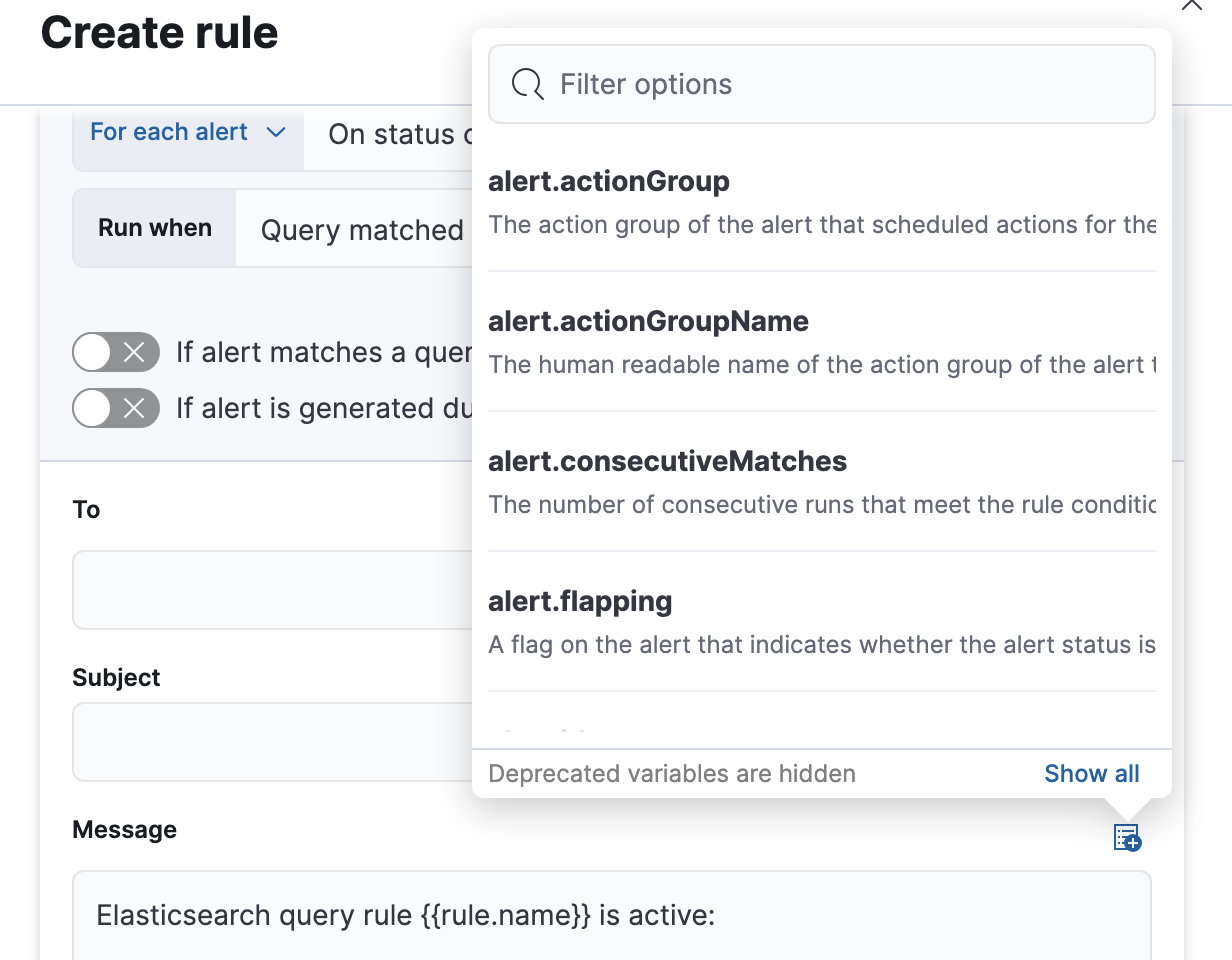
Task: Select the 'Run when' menu segment
Action: click(x=154, y=228)
